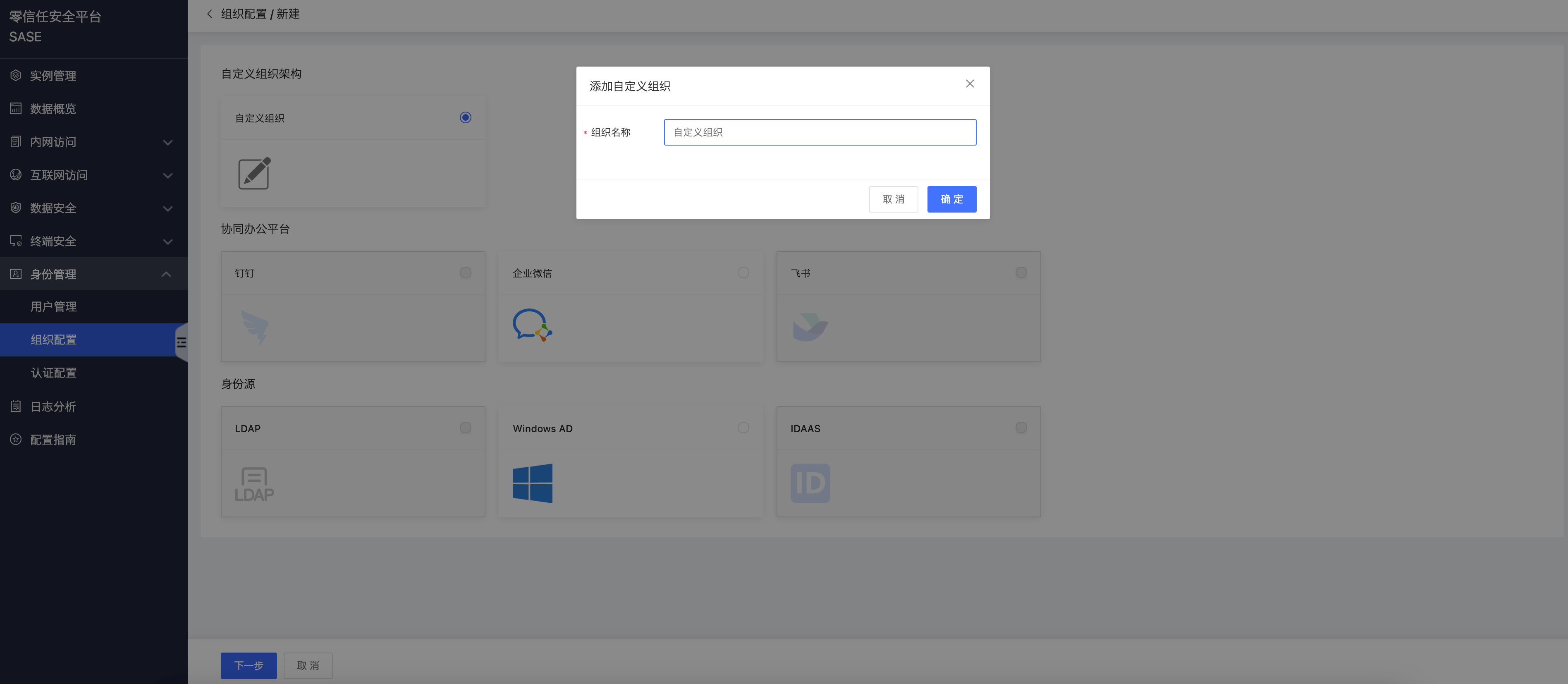Close the 添加自定义组织 dialog
The width and height of the screenshot is (1568, 684).
(x=970, y=84)
